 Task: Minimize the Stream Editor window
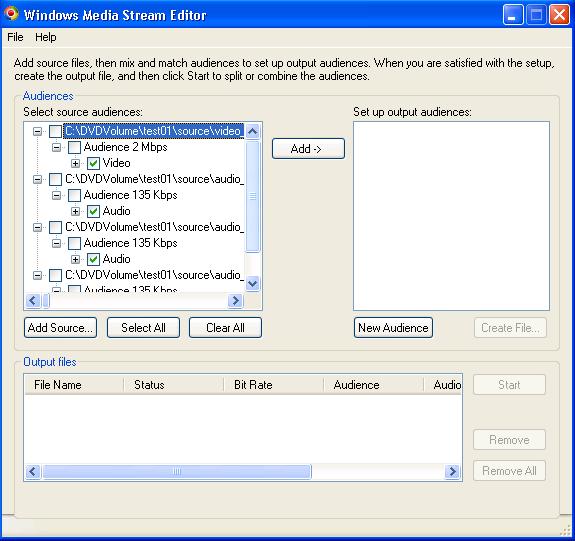point(513,15)
